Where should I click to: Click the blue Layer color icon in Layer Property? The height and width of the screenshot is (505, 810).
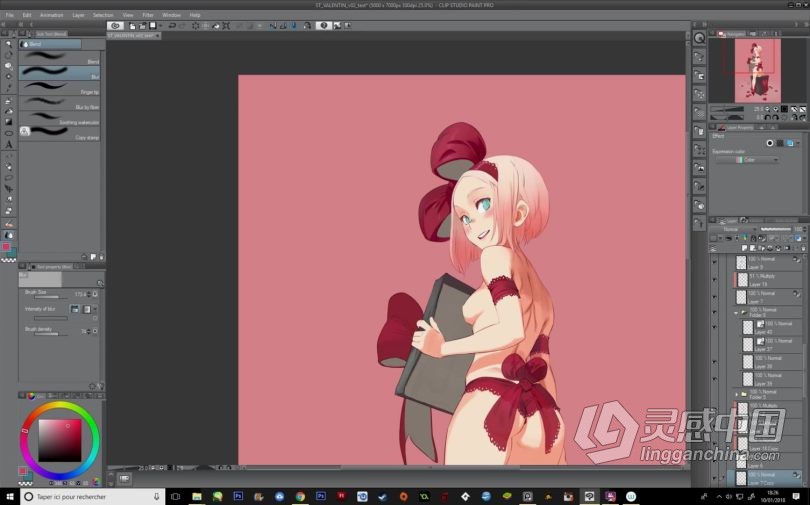pyautogui.click(x=790, y=143)
